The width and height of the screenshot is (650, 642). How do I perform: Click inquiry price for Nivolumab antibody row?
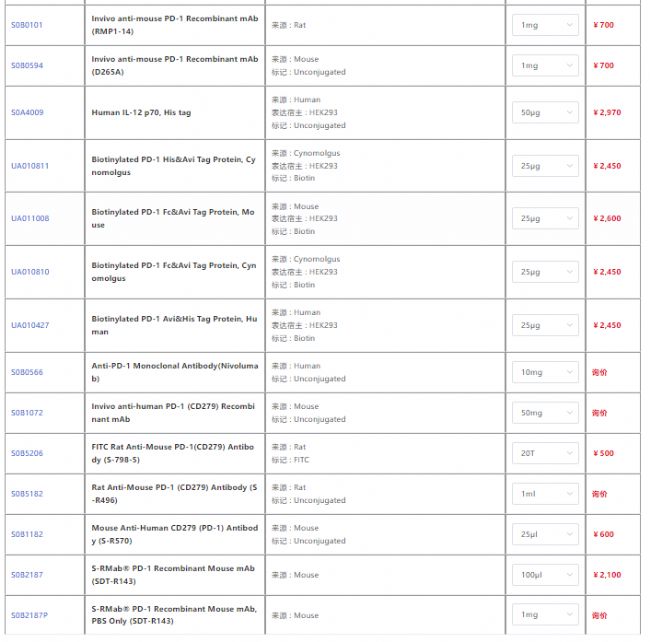[600, 372]
